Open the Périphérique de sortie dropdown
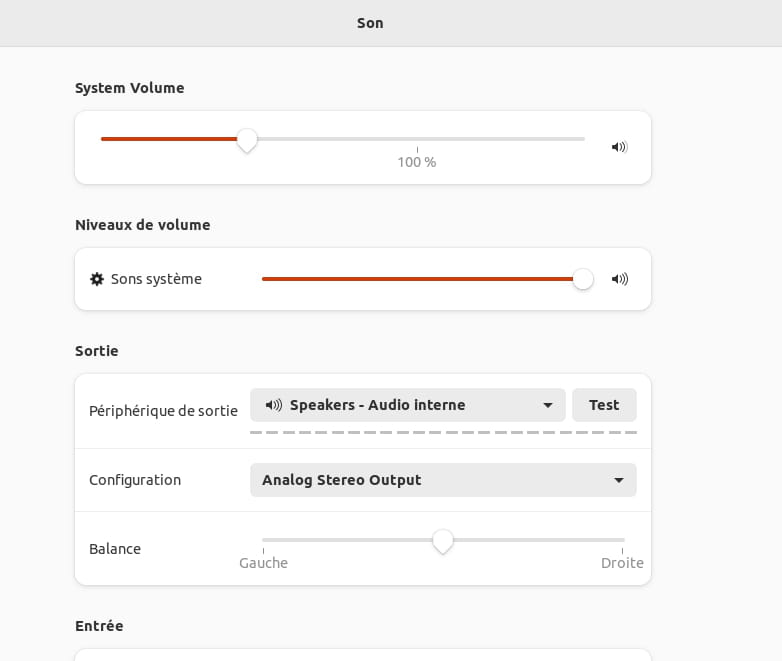The height and width of the screenshot is (661, 782). tap(407, 405)
